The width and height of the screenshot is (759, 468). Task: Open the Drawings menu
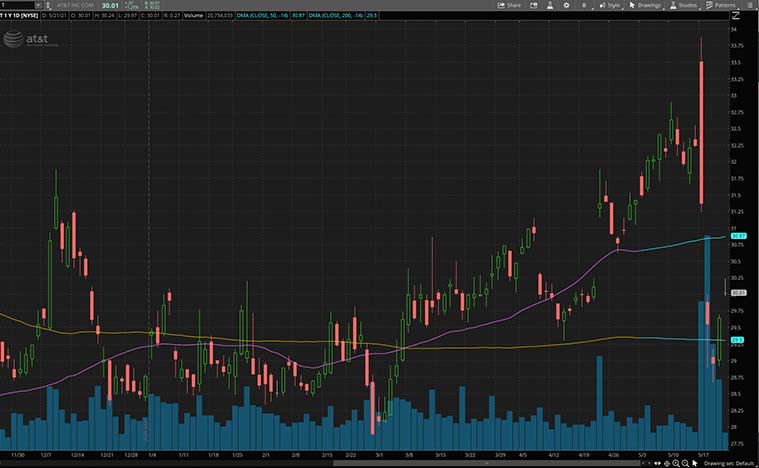pos(646,5)
